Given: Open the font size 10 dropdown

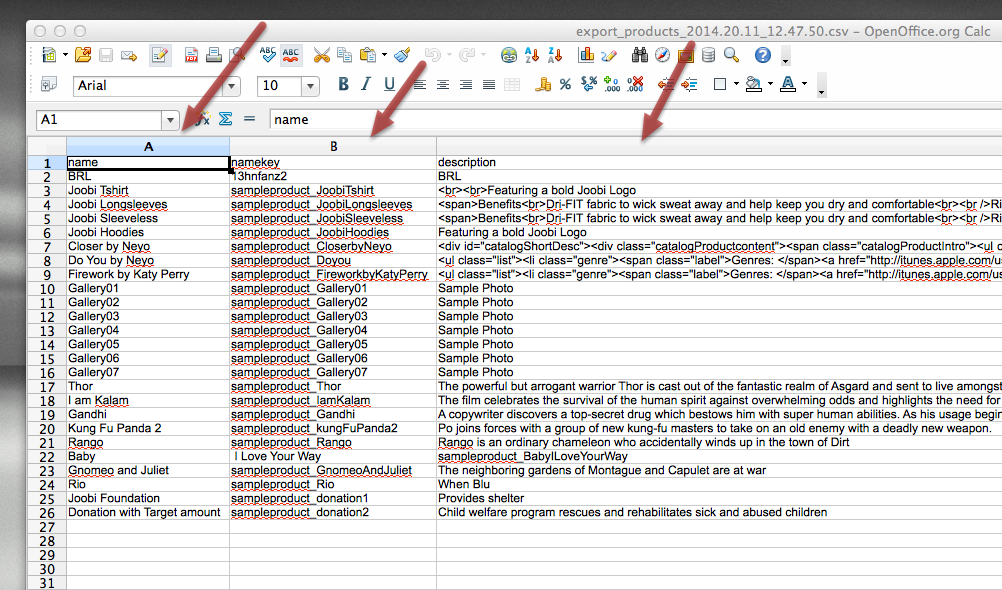Looking at the screenshot, I should [311, 86].
